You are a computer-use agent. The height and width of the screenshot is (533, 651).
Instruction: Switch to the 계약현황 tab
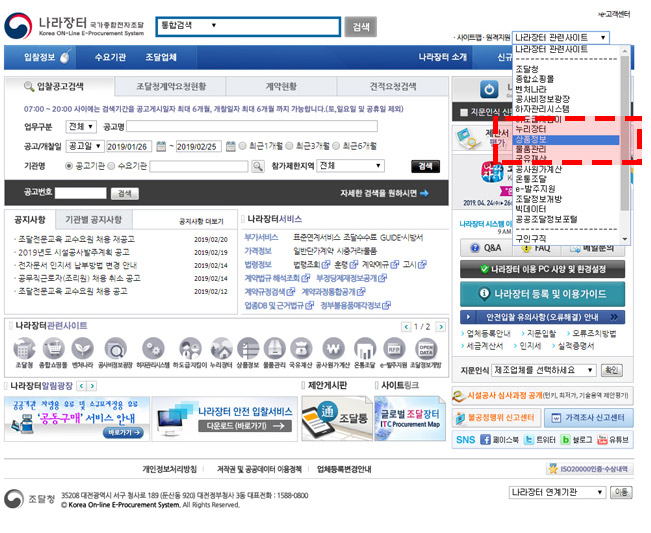click(281, 87)
